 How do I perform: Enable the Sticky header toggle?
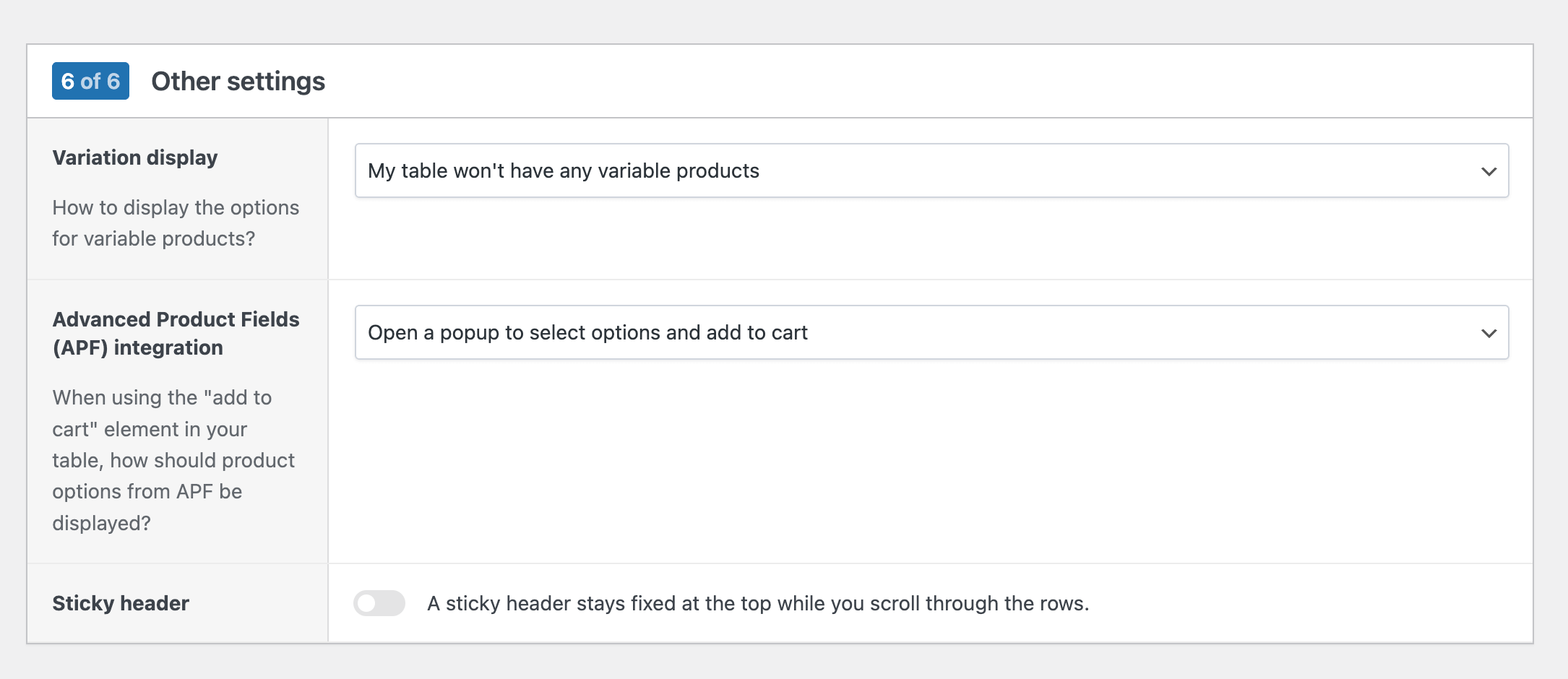pos(379,603)
